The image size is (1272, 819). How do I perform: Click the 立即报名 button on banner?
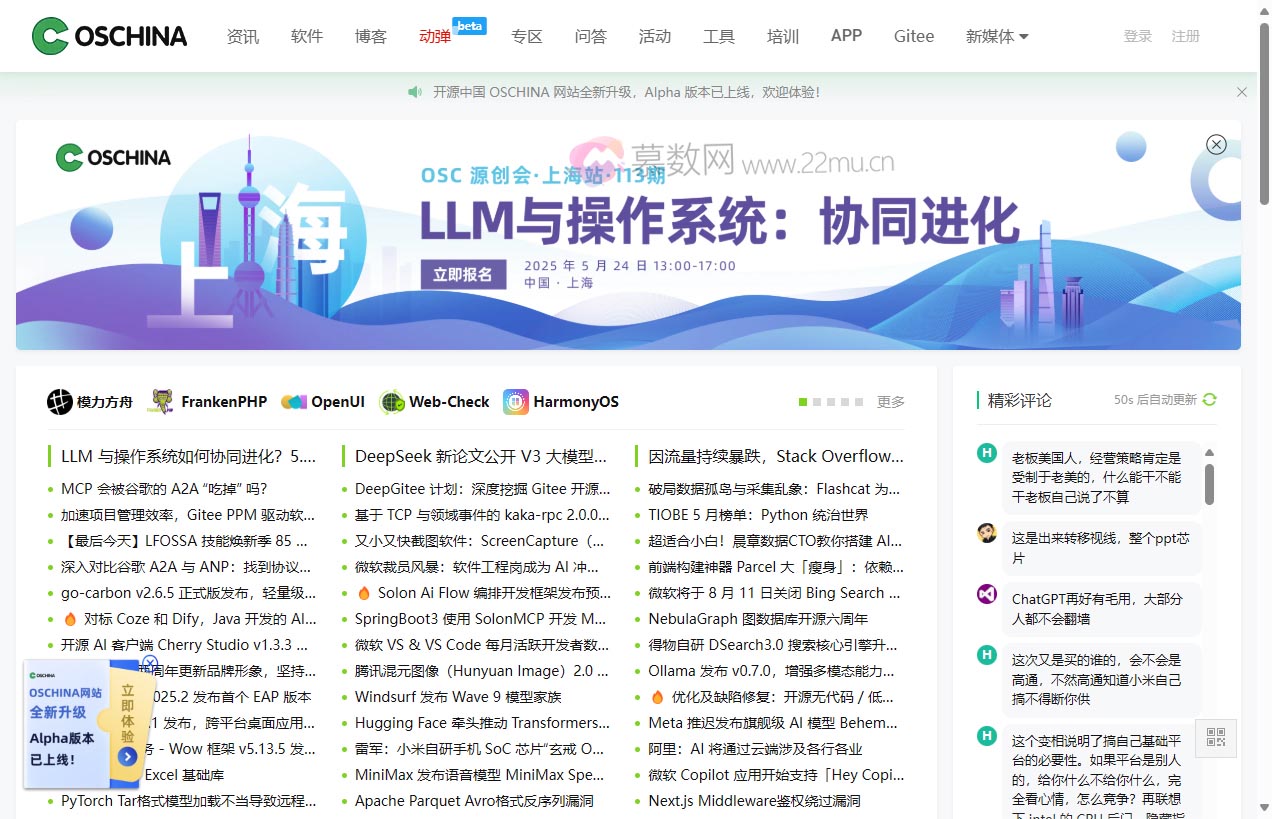pyautogui.click(x=462, y=274)
